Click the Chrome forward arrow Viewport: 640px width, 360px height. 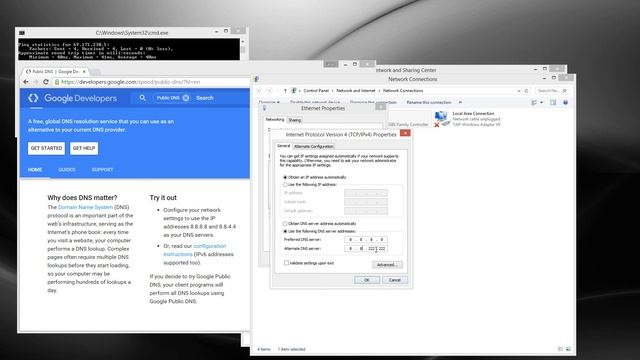(x=36, y=82)
